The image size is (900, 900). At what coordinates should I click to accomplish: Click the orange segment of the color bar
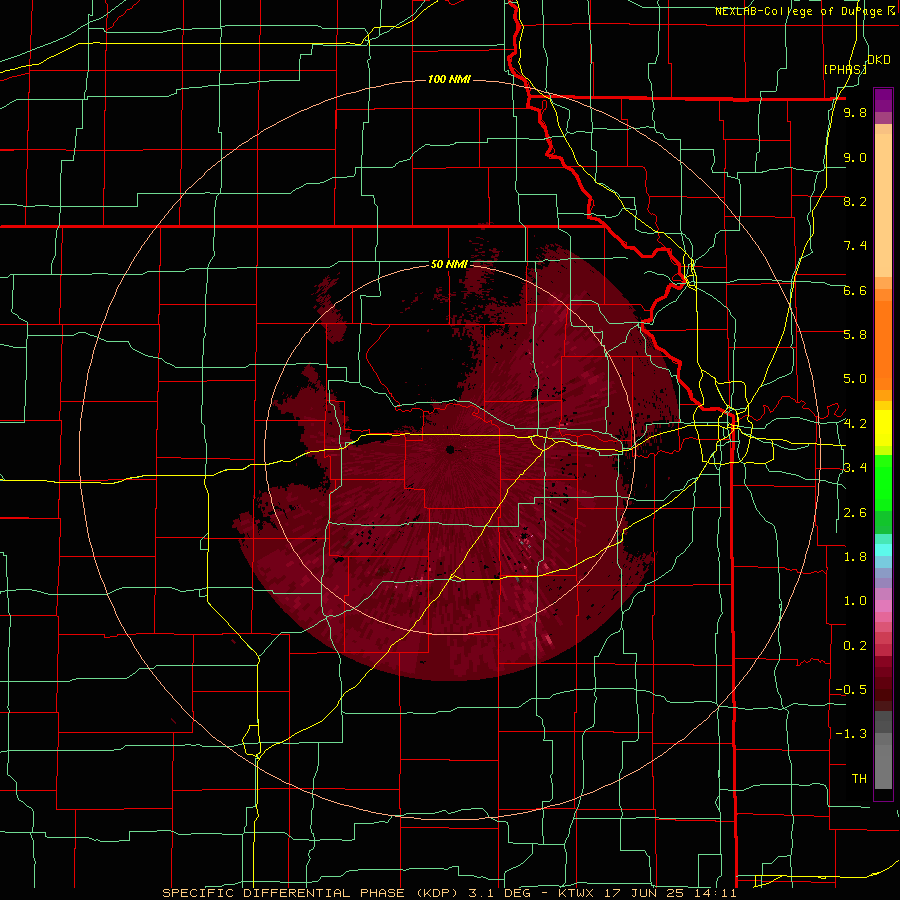pos(883,345)
